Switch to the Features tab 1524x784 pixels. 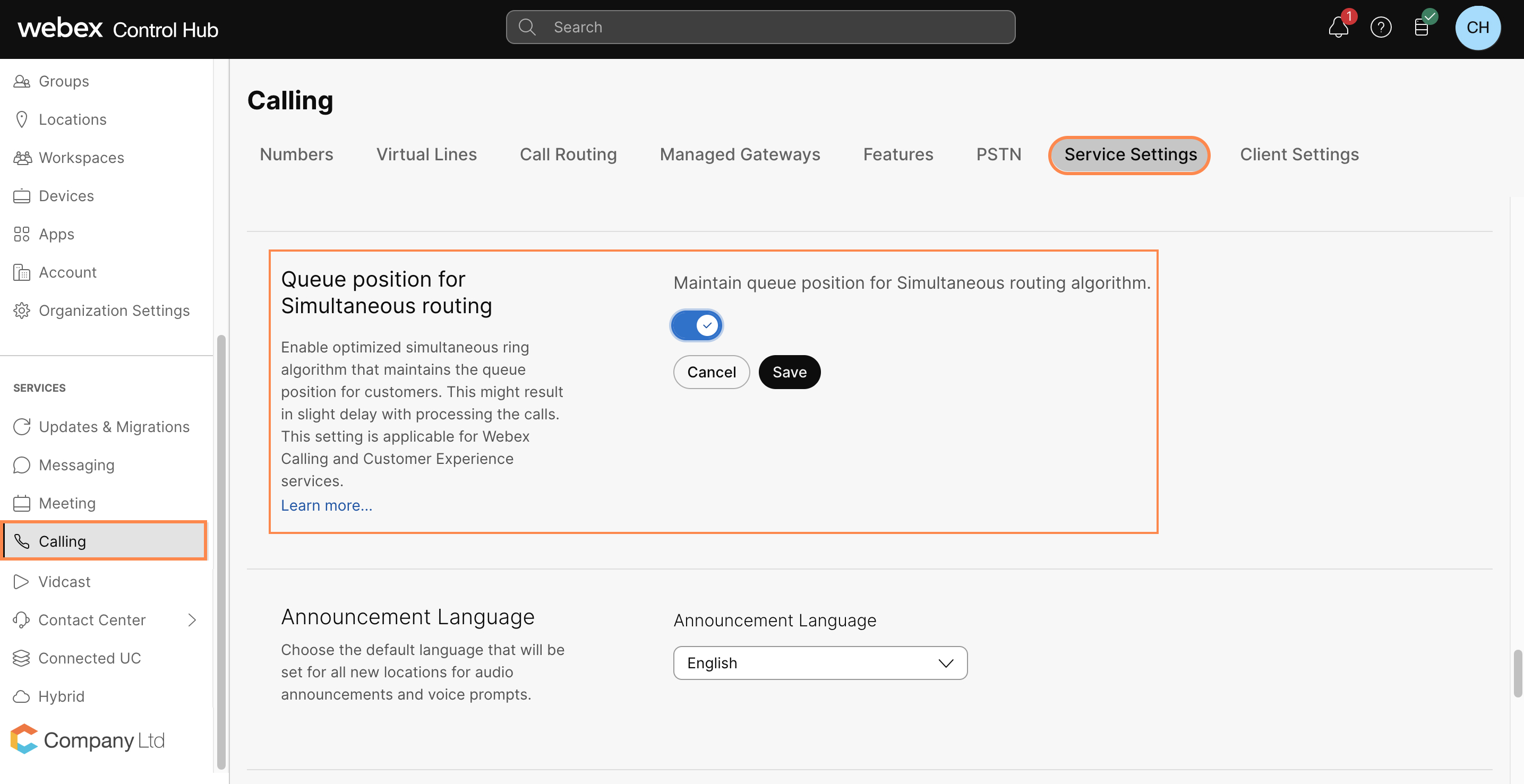898,154
